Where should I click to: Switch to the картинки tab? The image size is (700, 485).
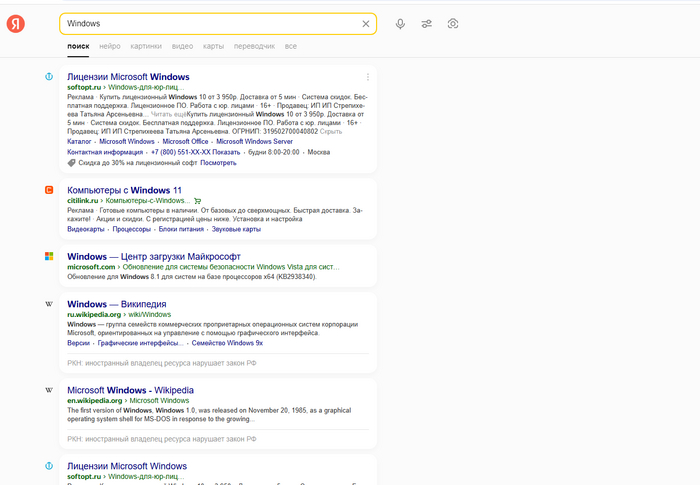pyautogui.click(x=146, y=46)
